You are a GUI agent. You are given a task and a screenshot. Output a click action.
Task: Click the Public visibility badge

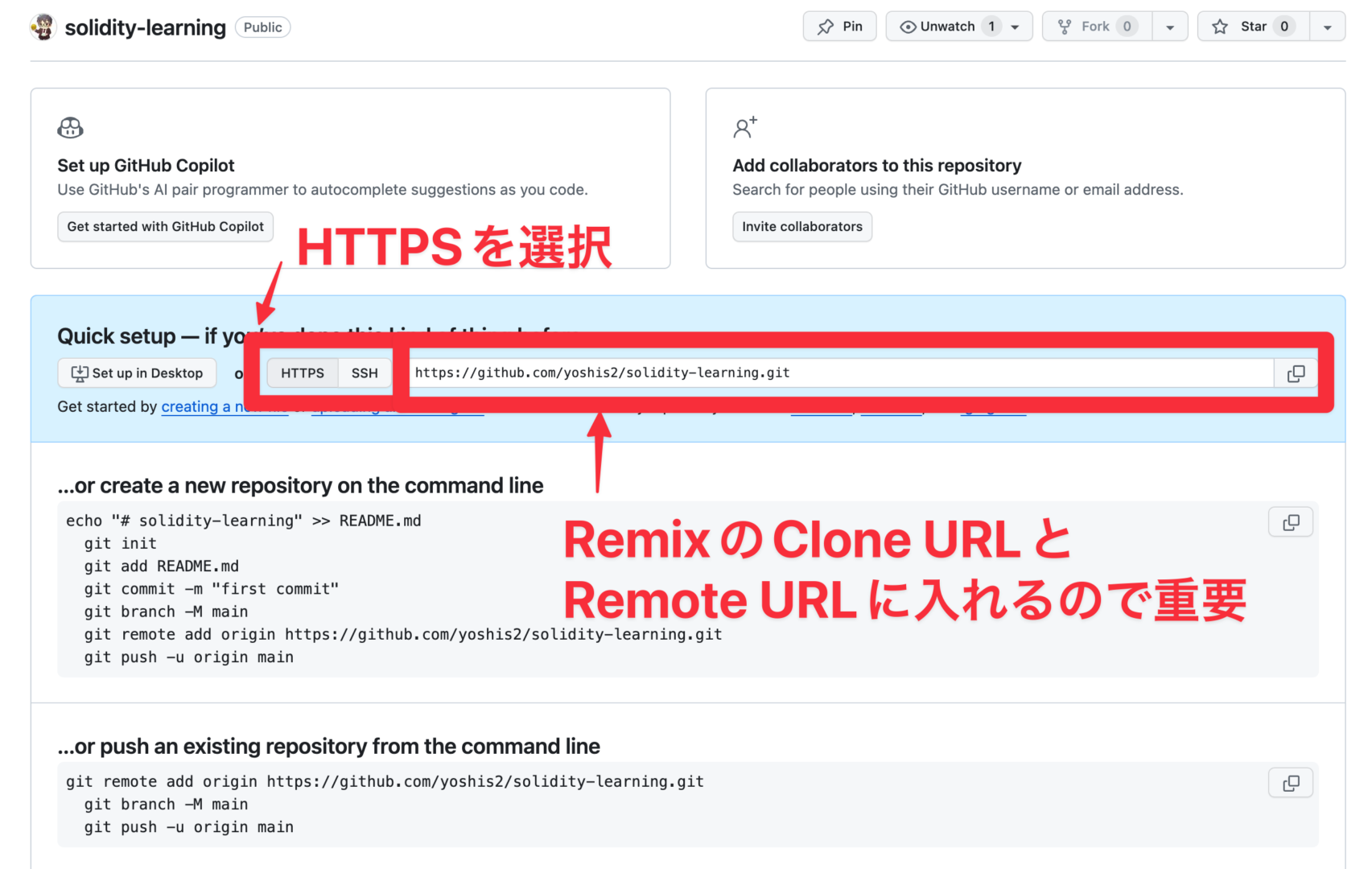(x=263, y=27)
